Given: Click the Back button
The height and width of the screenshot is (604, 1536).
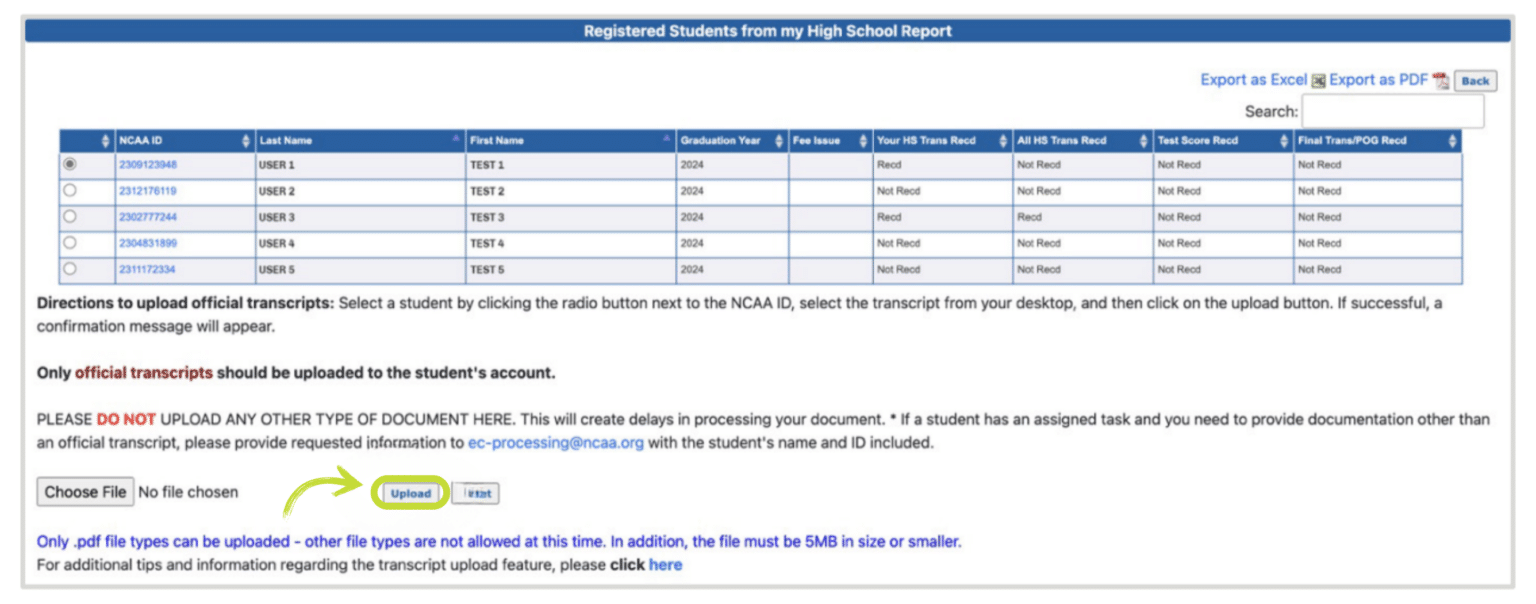Looking at the screenshot, I should coord(1476,80).
